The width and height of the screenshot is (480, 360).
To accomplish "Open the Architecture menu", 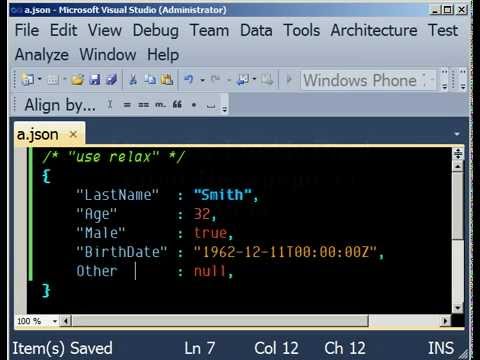I will click(374, 31).
